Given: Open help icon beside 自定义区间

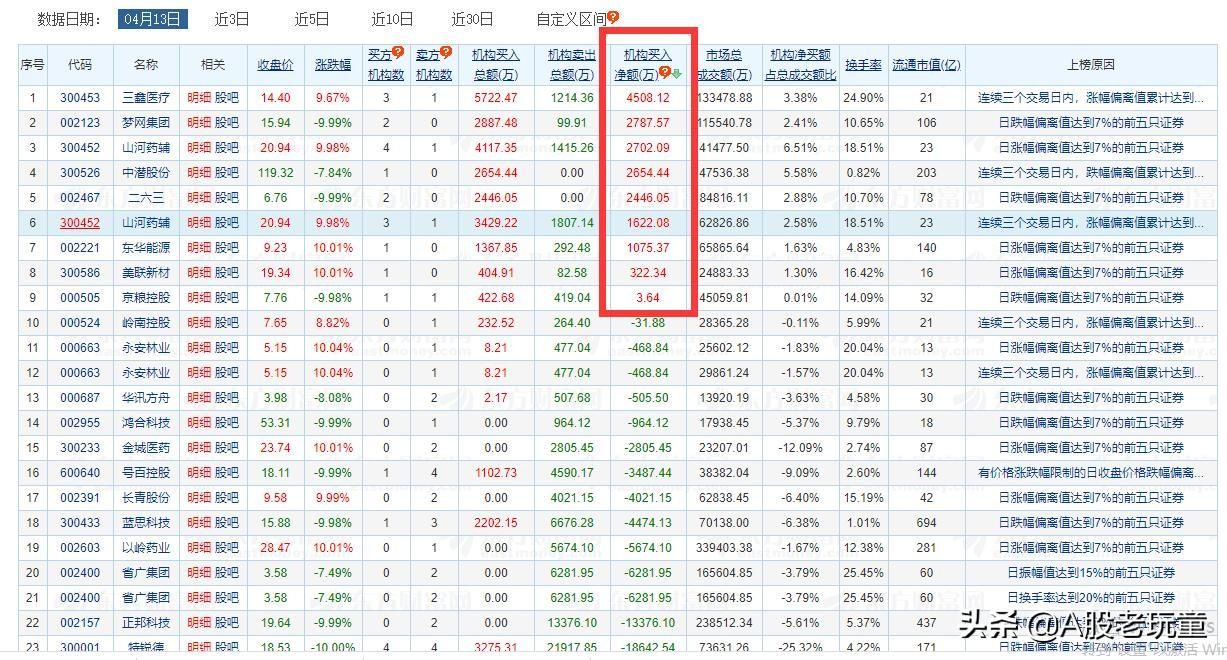Looking at the screenshot, I should click(613, 18).
